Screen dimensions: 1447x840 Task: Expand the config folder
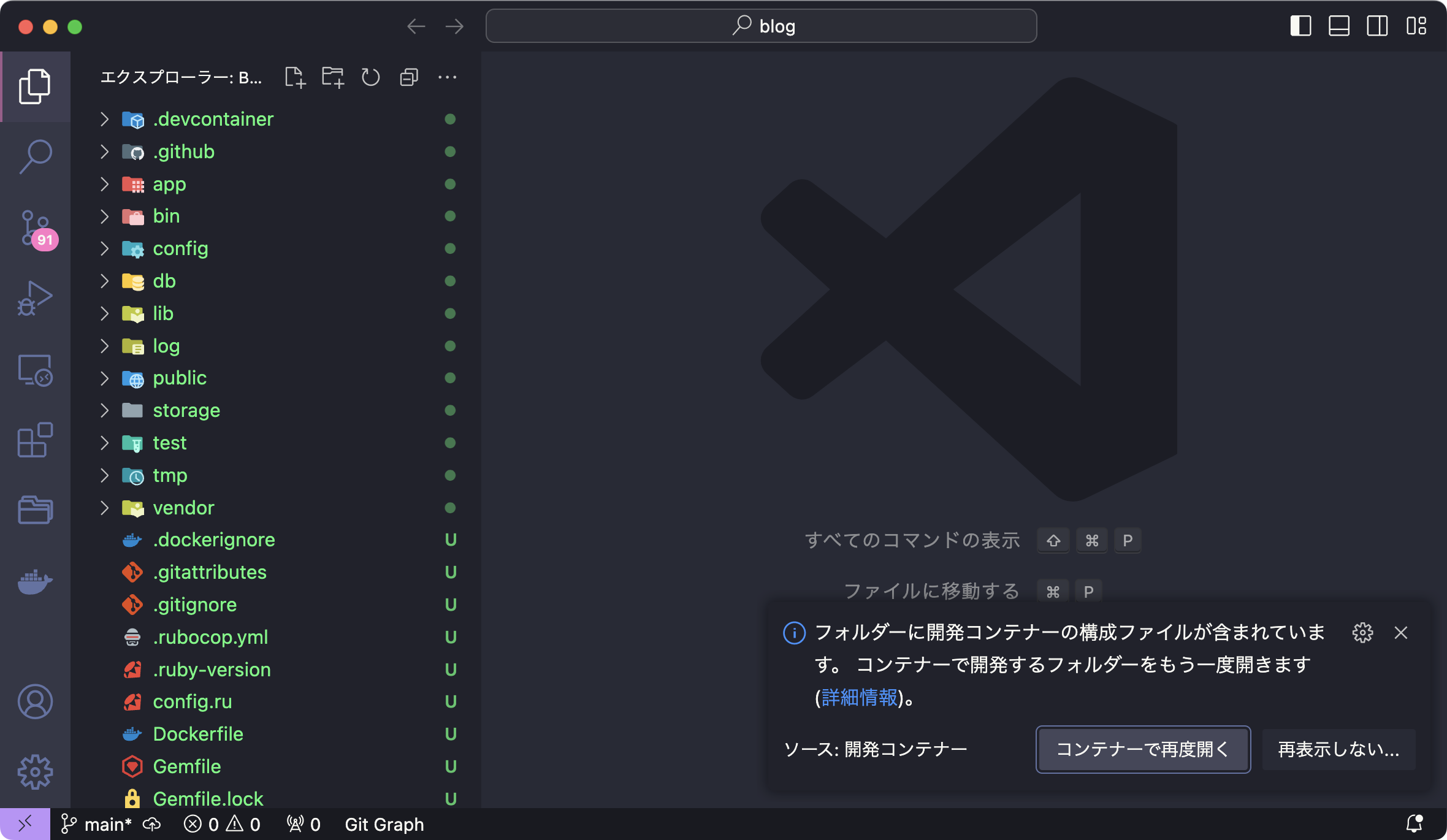(x=180, y=248)
